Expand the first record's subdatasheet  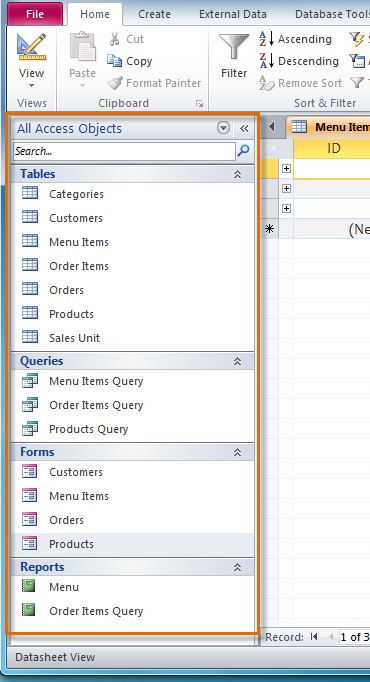286,168
